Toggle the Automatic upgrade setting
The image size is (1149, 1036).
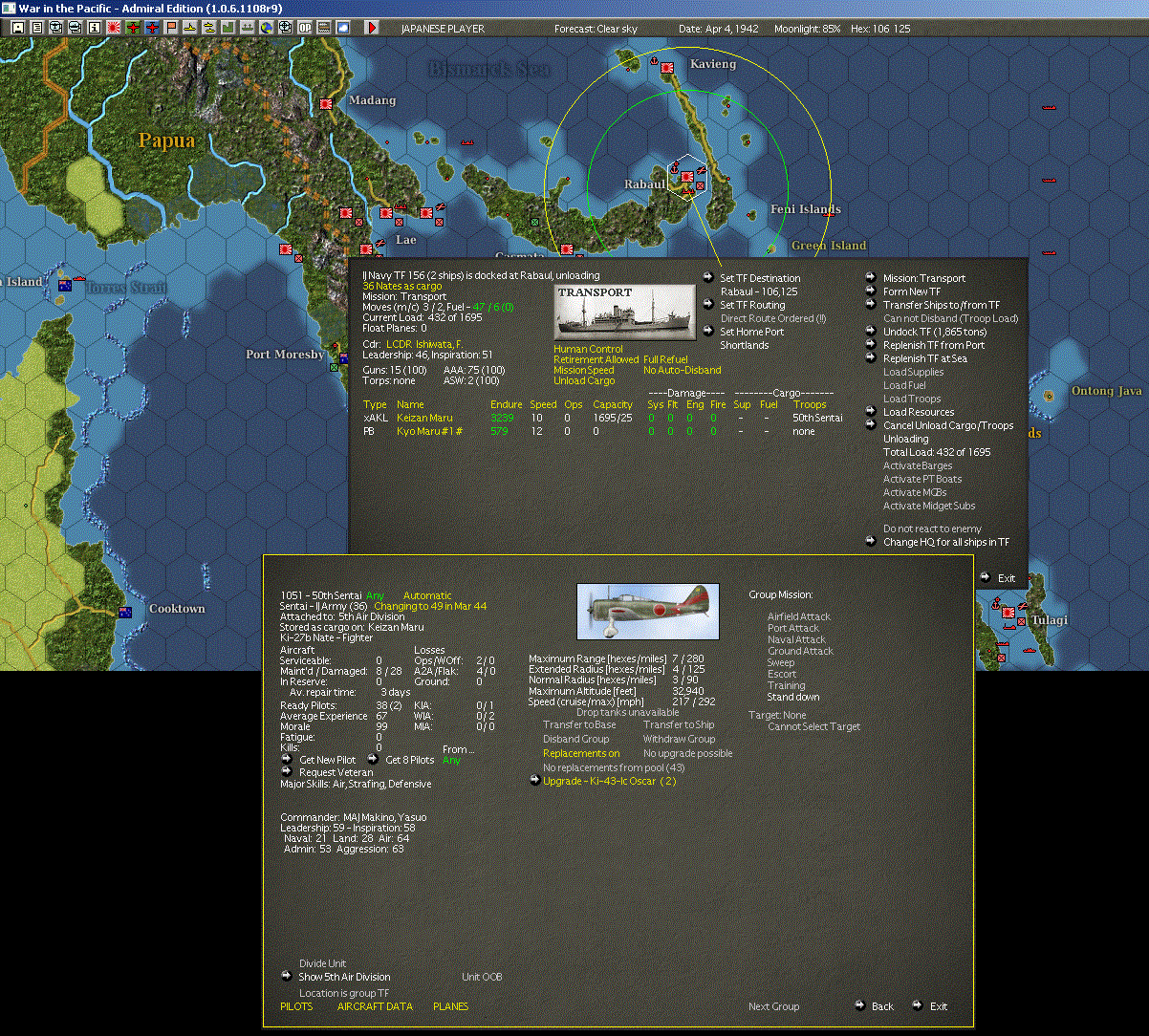point(427,595)
